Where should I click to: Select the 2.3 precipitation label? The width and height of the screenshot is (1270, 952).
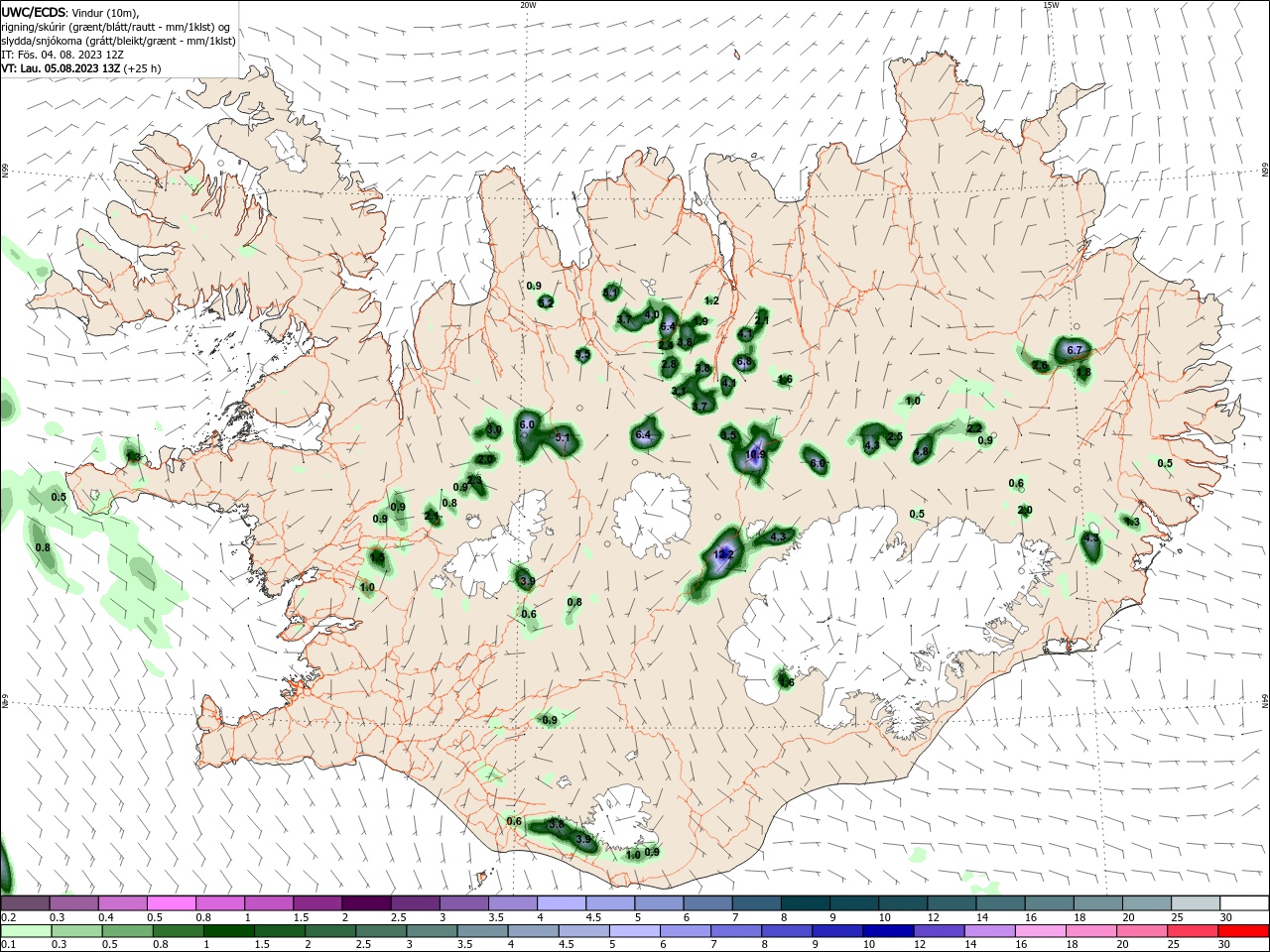[474, 480]
